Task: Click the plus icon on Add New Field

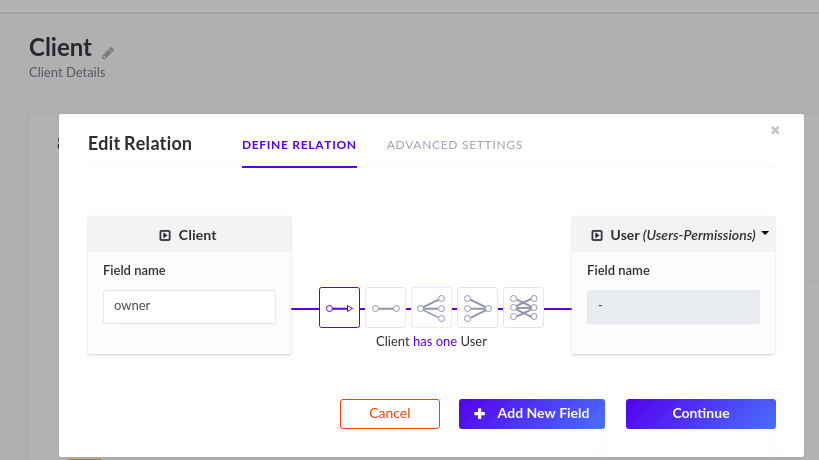Action: (479, 414)
